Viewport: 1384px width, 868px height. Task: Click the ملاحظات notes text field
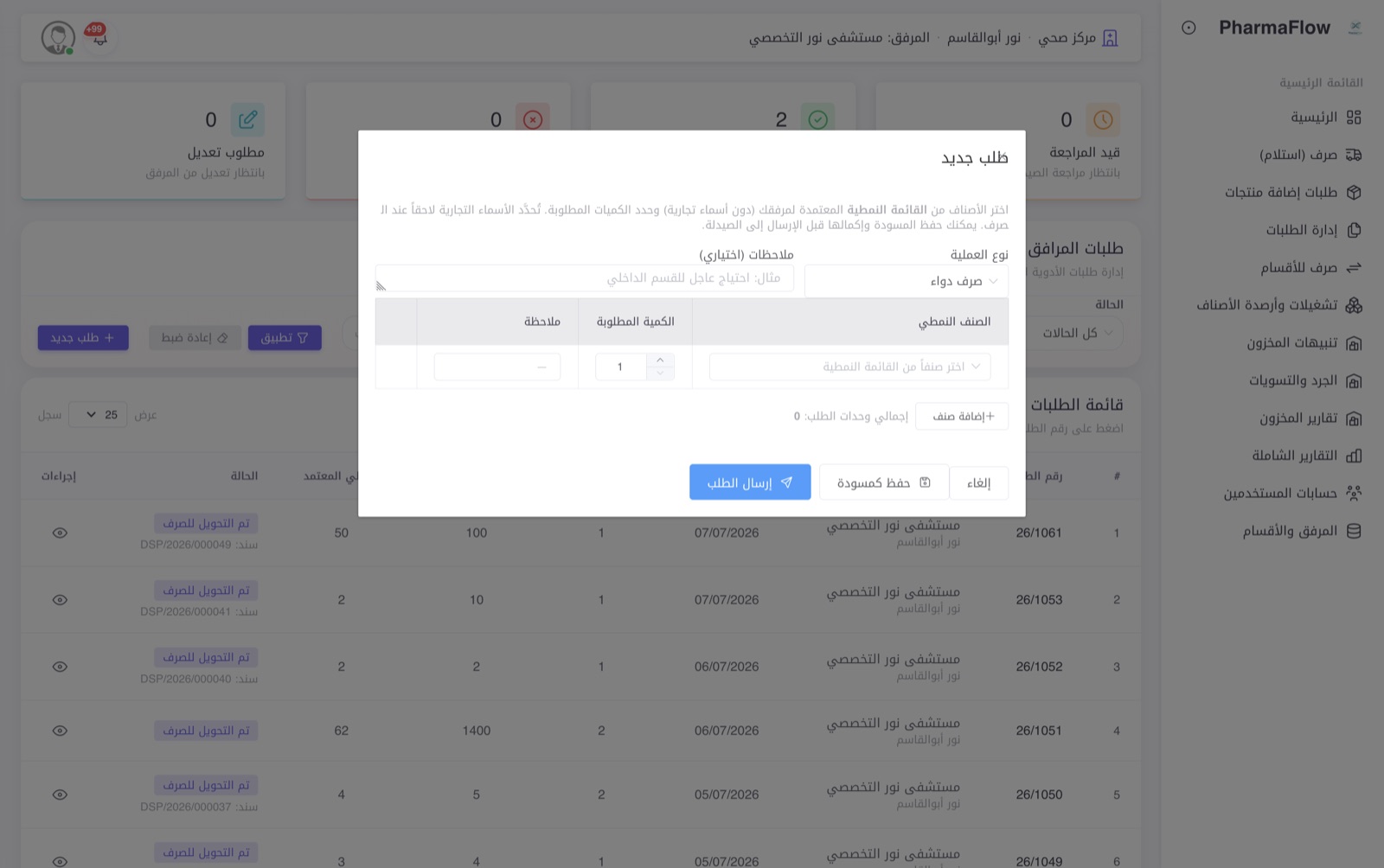pyautogui.click(x=585, y=278)
